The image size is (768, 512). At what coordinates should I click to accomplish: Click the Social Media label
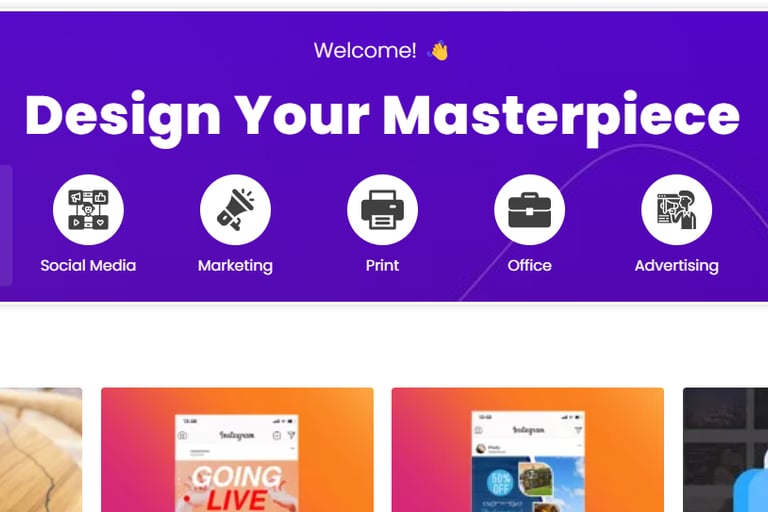point(88,266)
